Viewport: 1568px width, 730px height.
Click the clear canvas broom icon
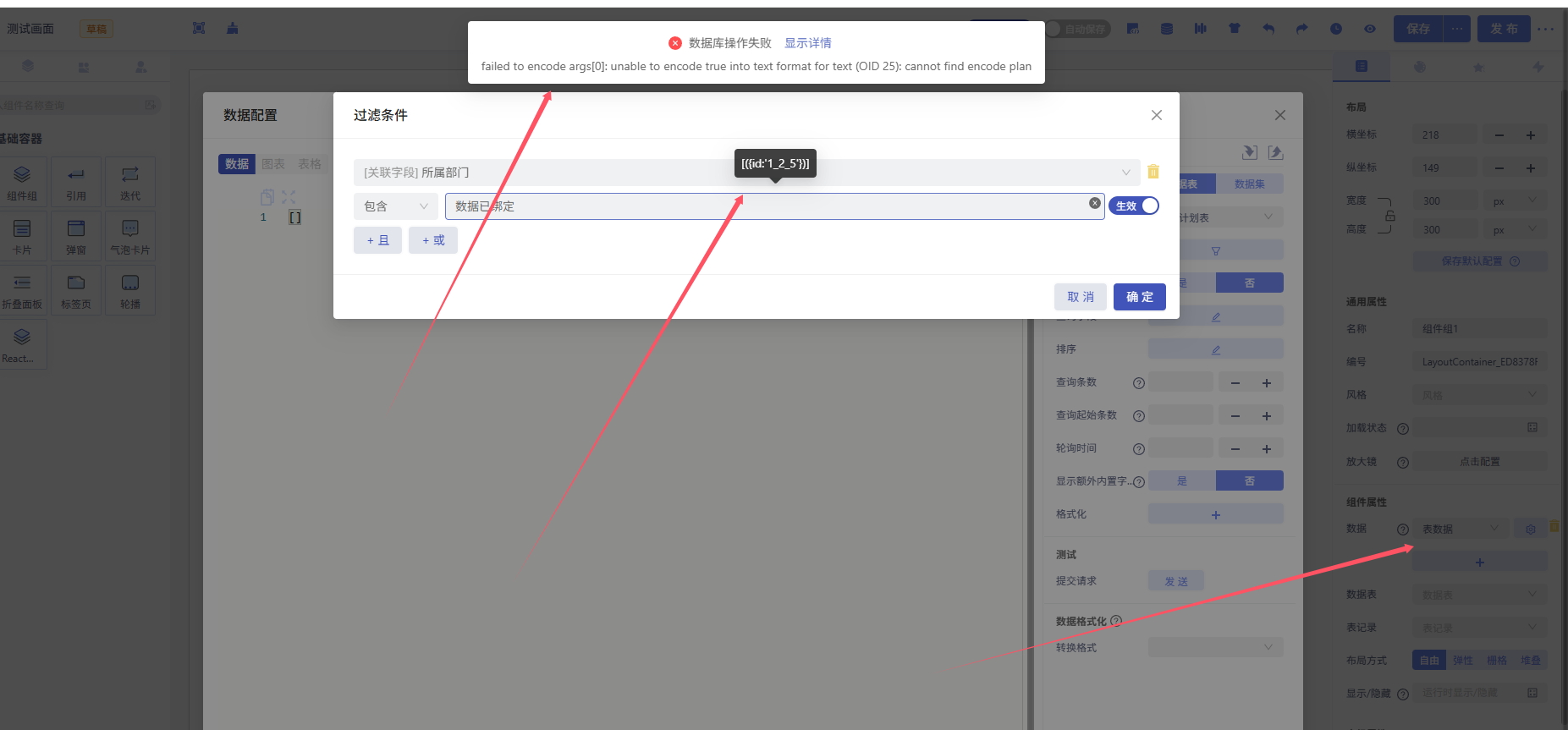click(232, 29)
